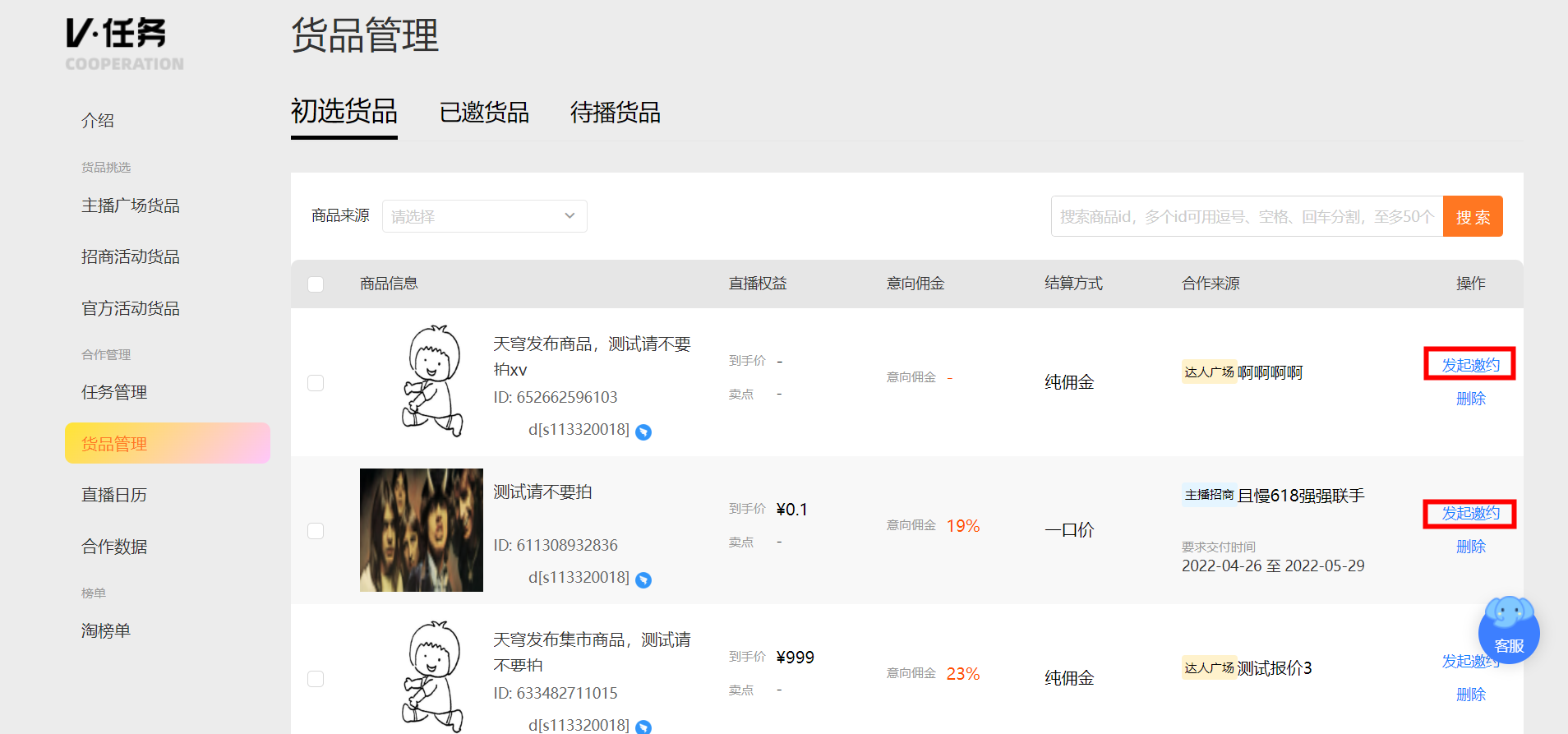Screen dimensions: 1568x734
Task: Click 删除 for the 测试请不要拍 row
Action: (1470, 547)
